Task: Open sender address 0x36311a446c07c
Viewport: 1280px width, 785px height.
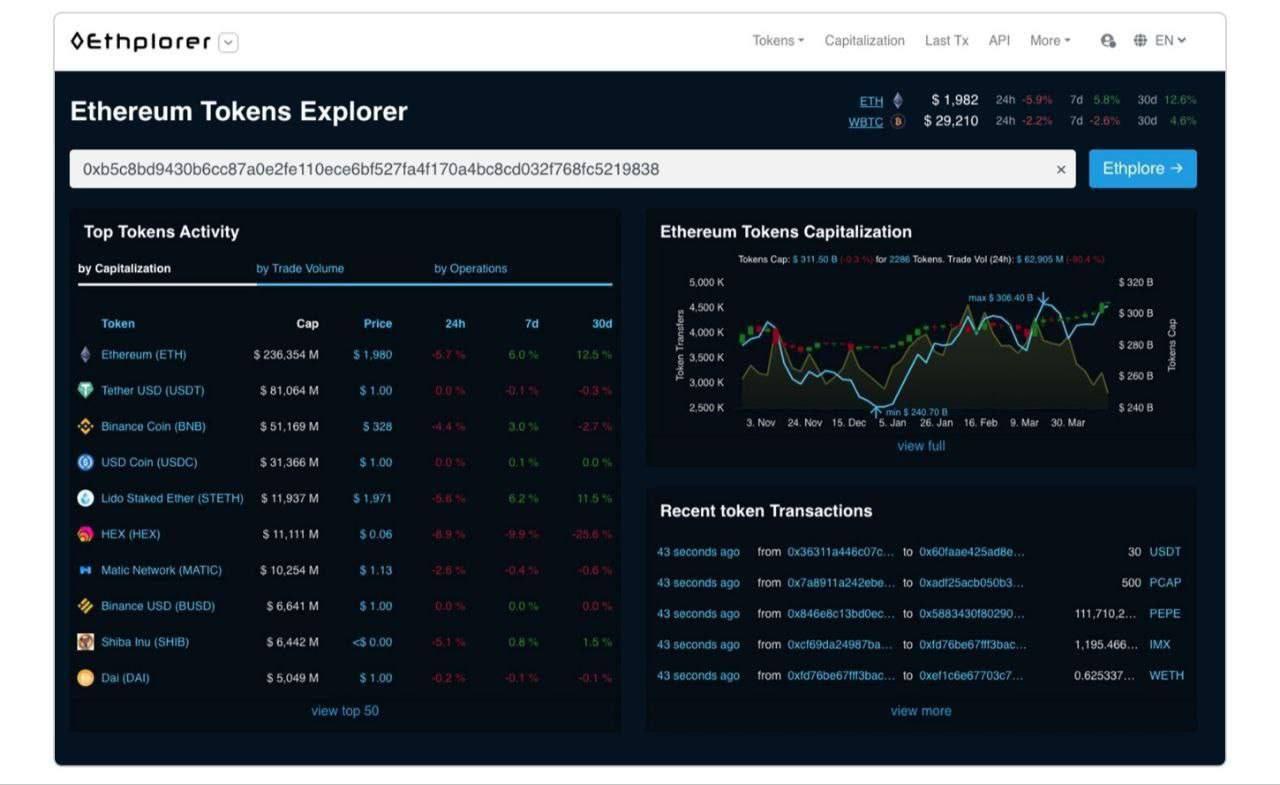Action: pos(841,552)
